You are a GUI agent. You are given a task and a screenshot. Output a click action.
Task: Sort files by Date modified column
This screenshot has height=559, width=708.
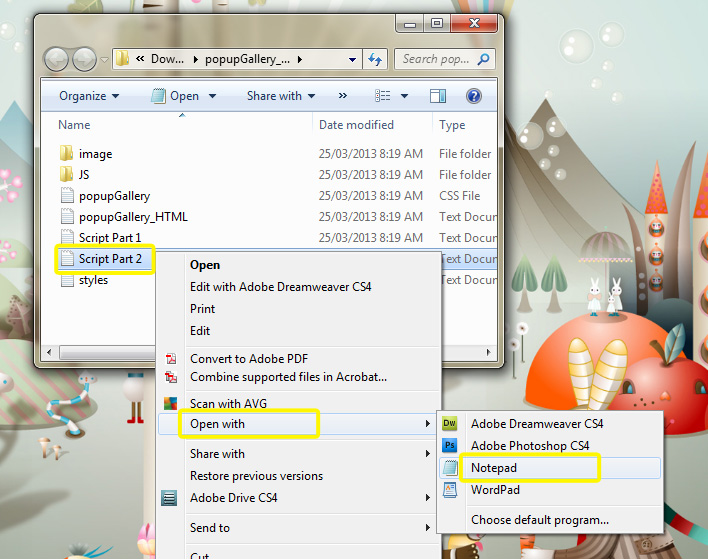point(356,125)
